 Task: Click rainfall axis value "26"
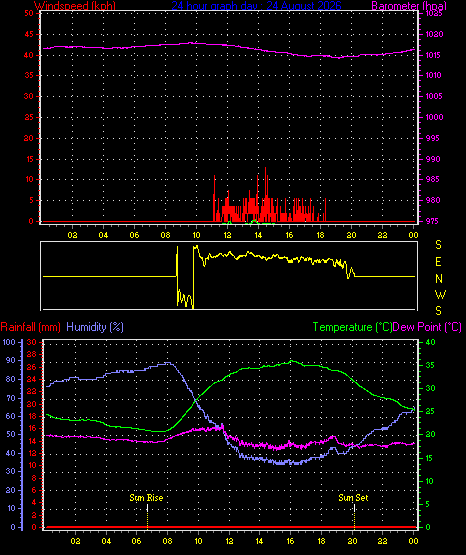click(x=32, y=367)
